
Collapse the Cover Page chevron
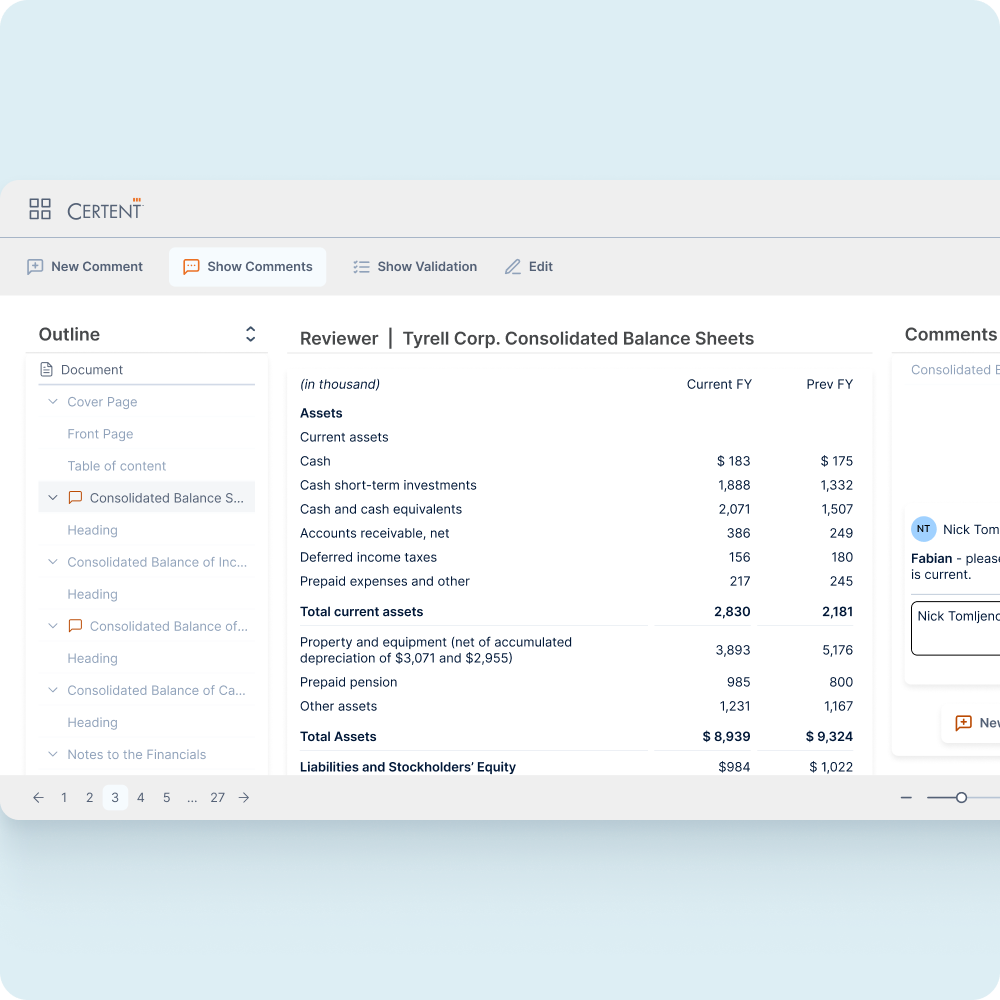tap(53, 402)
